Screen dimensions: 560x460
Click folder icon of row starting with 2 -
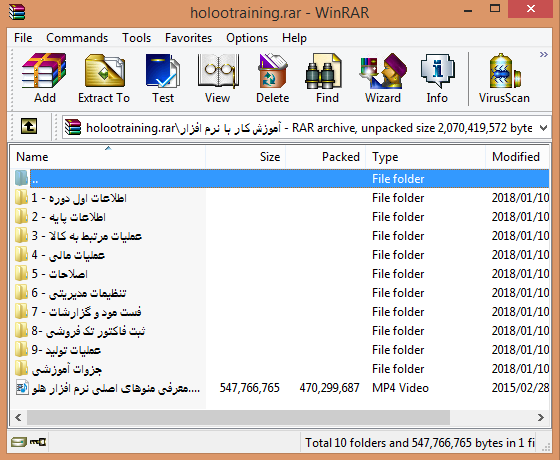click(21, 216)
